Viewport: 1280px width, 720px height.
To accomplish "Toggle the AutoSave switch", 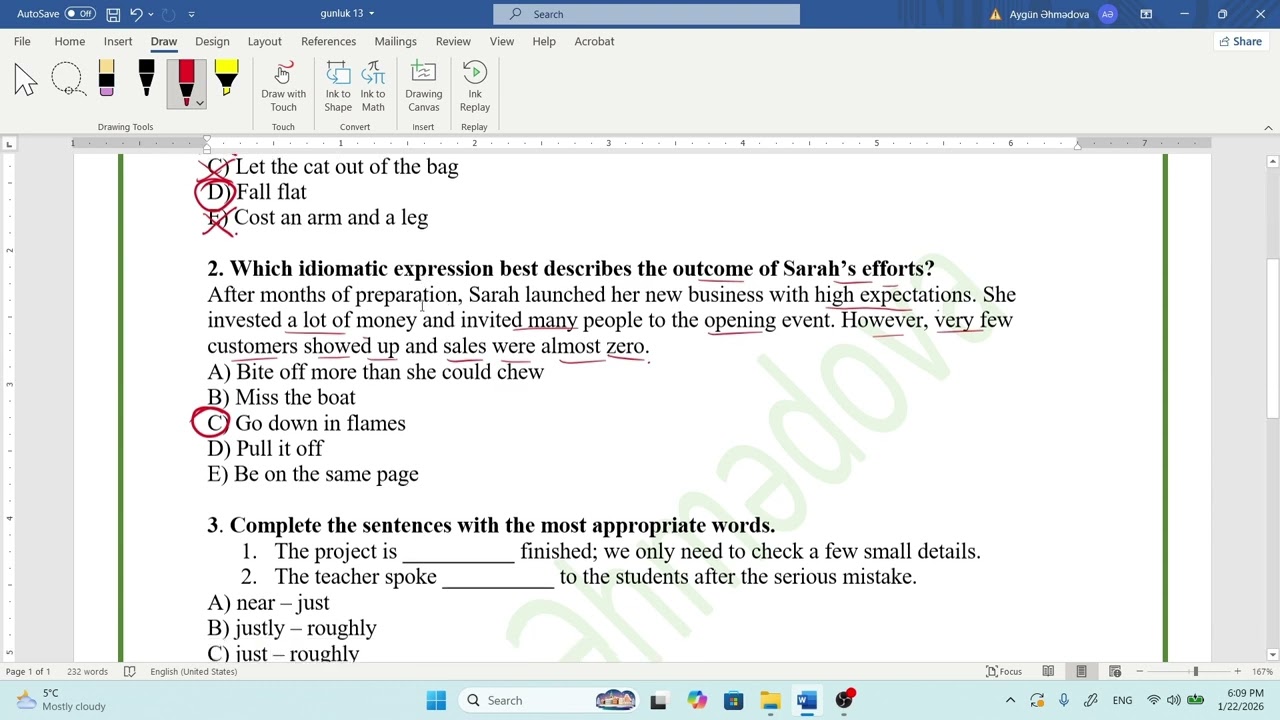I will tap(80, 14).
